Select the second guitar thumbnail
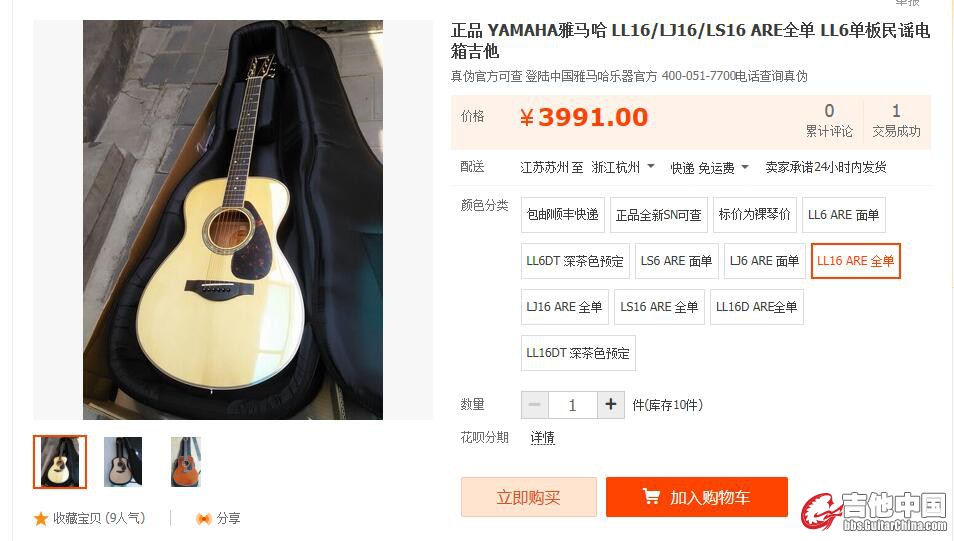The width and height of the screenshot is (954, 541). [x=123, y=462]
